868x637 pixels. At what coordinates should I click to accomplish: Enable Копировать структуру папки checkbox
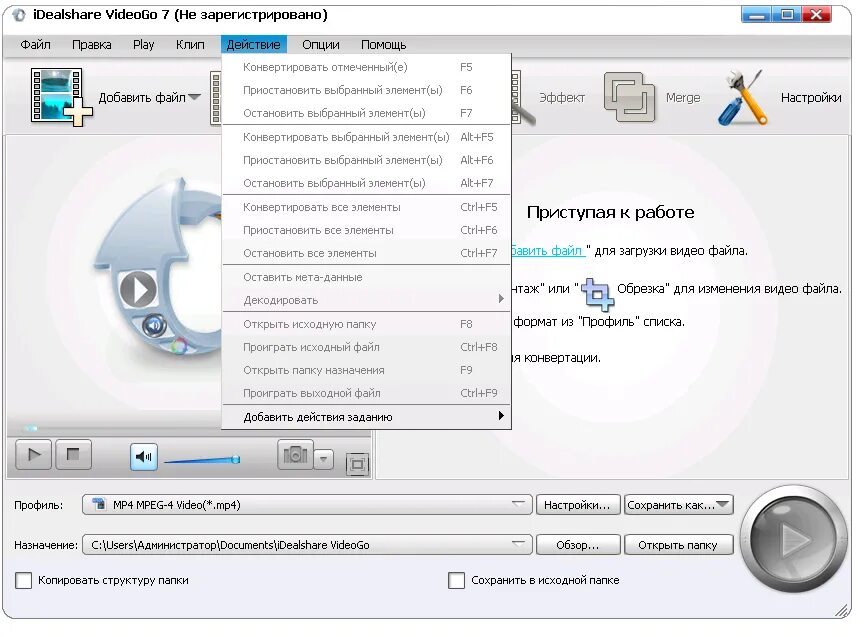click(x=23, y=580)
